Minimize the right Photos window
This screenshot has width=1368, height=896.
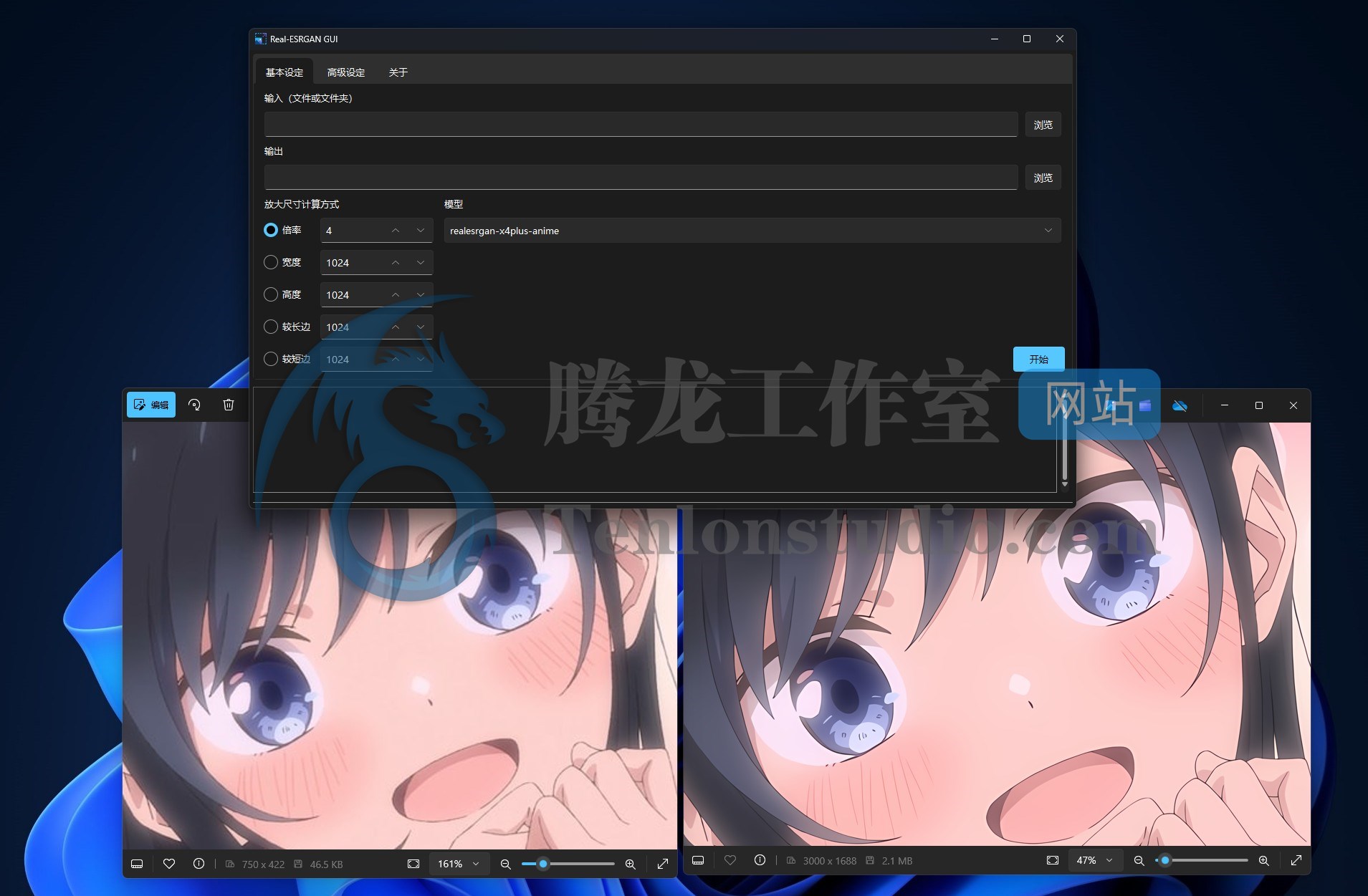(x=1225, y=405)
